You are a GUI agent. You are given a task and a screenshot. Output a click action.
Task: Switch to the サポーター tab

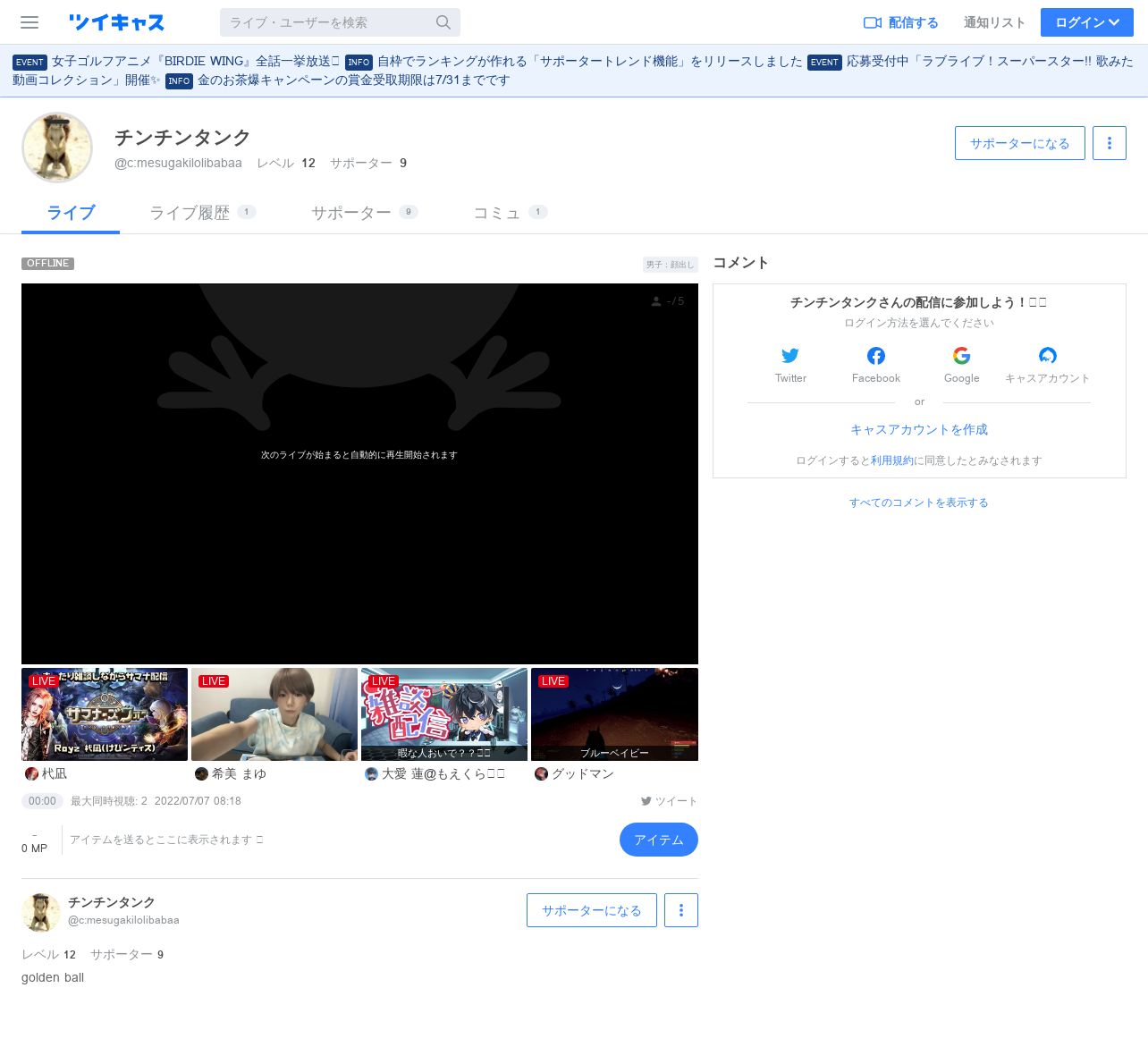coord(364,213)
